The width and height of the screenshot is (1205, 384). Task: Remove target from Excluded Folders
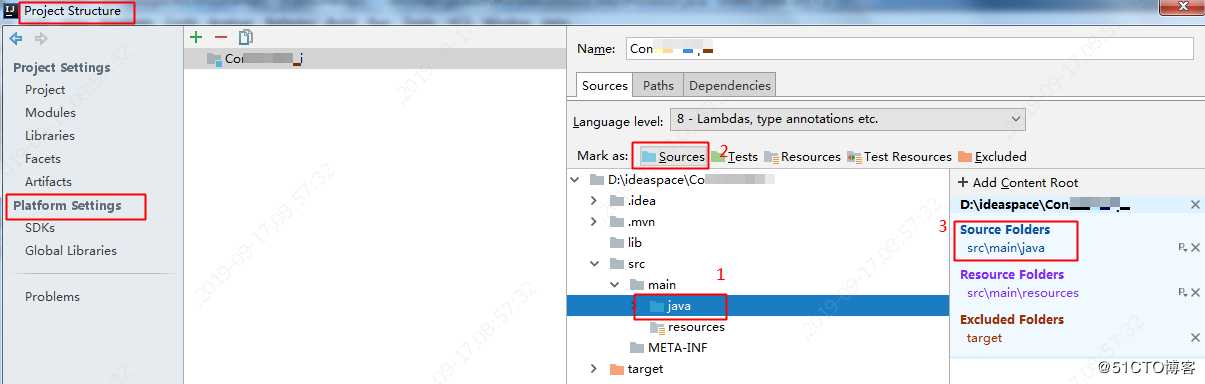1195,338
